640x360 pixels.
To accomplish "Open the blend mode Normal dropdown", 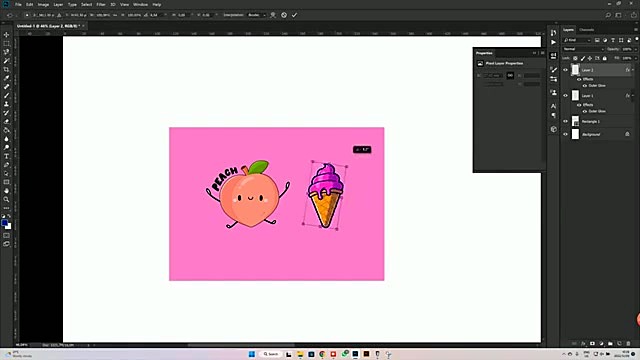I will pos(583,49).
